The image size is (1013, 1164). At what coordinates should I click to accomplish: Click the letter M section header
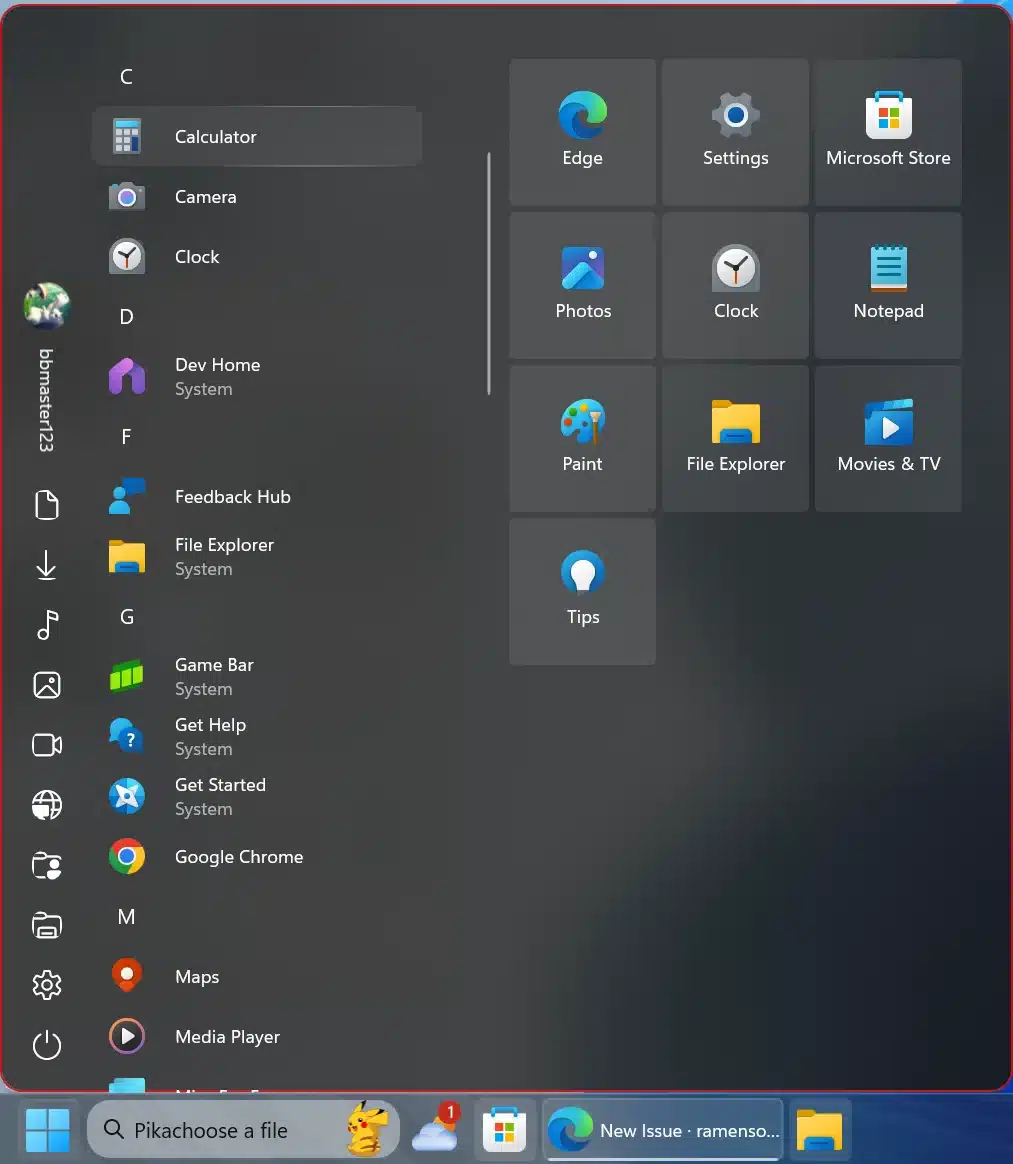(126, 917)
